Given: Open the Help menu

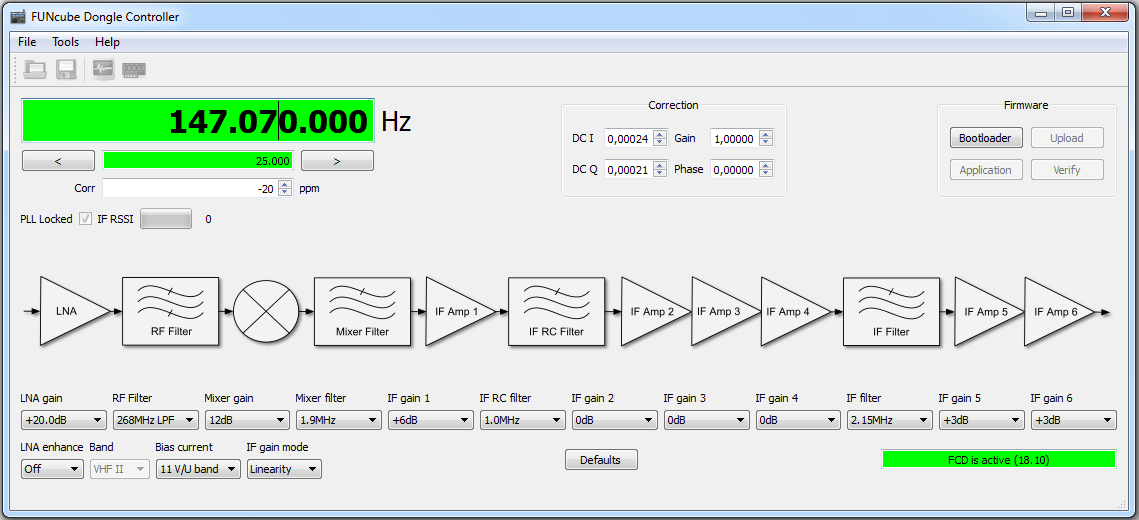Looking at the screenshot, I should coord(108,42).
